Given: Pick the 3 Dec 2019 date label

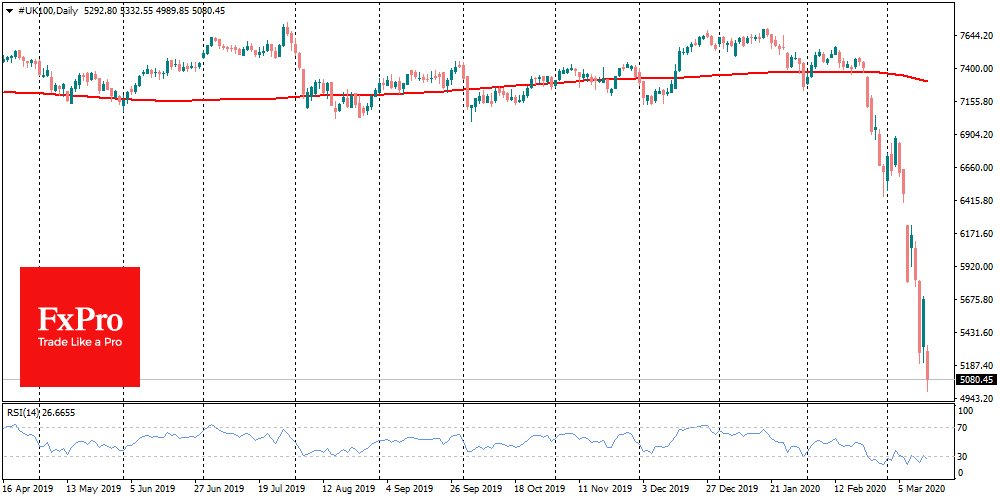Looking at the screenshot, I should tap(665, 491).
